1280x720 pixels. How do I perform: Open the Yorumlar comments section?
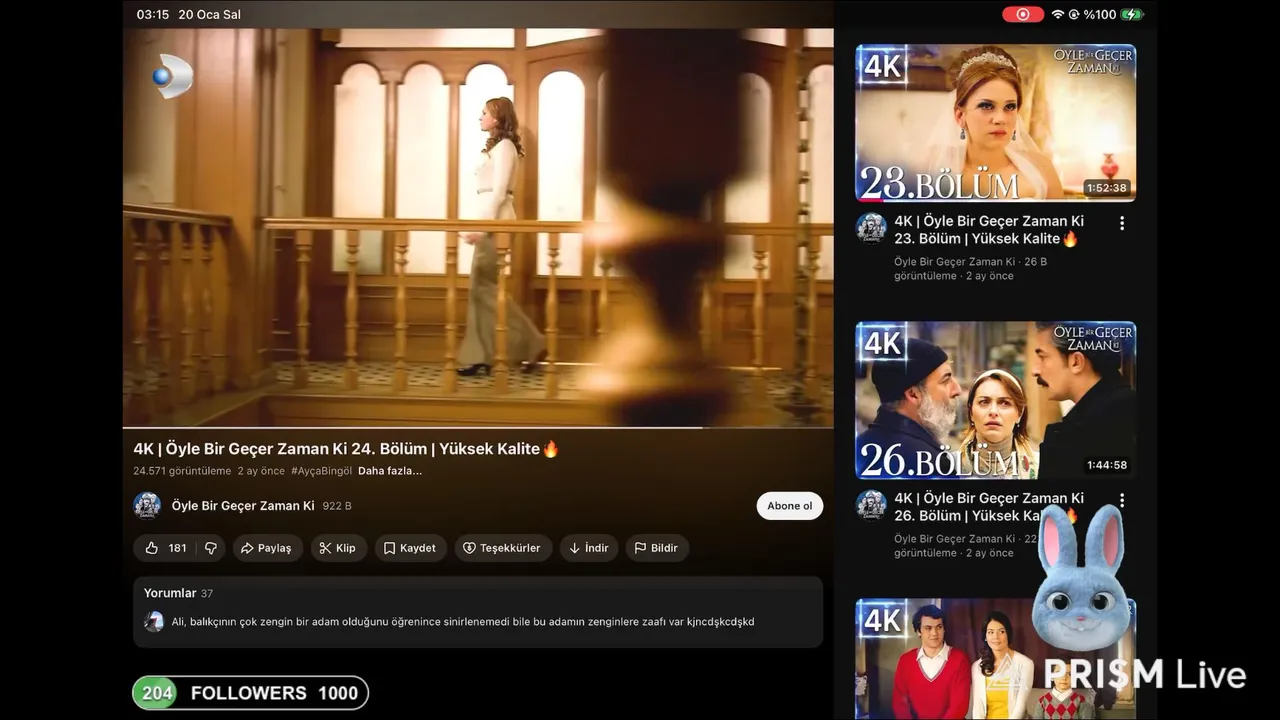click(478, 611)
